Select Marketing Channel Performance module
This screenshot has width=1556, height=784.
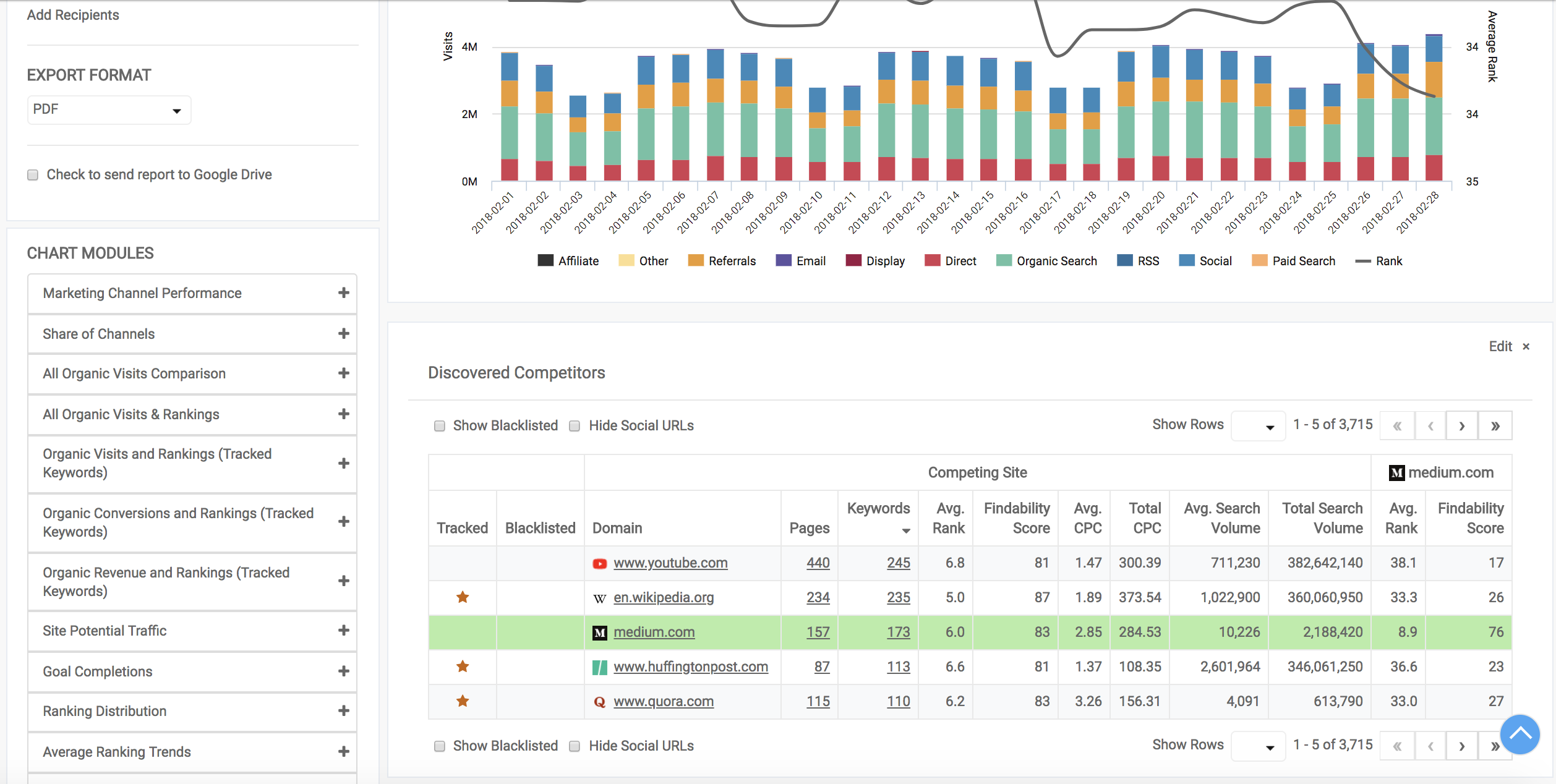(x=142, y=293)
